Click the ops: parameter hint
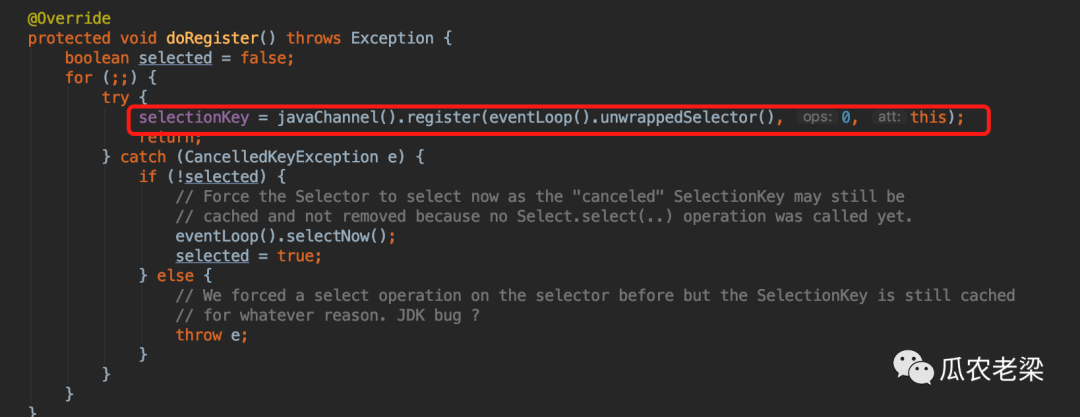Image resolution: width=1080 pixels, height=417 pixels. click(817, 118)
